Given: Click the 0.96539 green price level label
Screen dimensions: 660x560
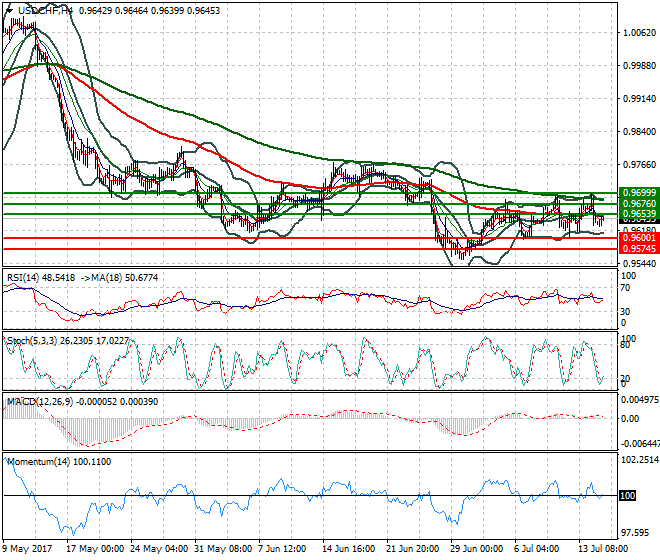Looking at the screenshot, I should [639, 213].
